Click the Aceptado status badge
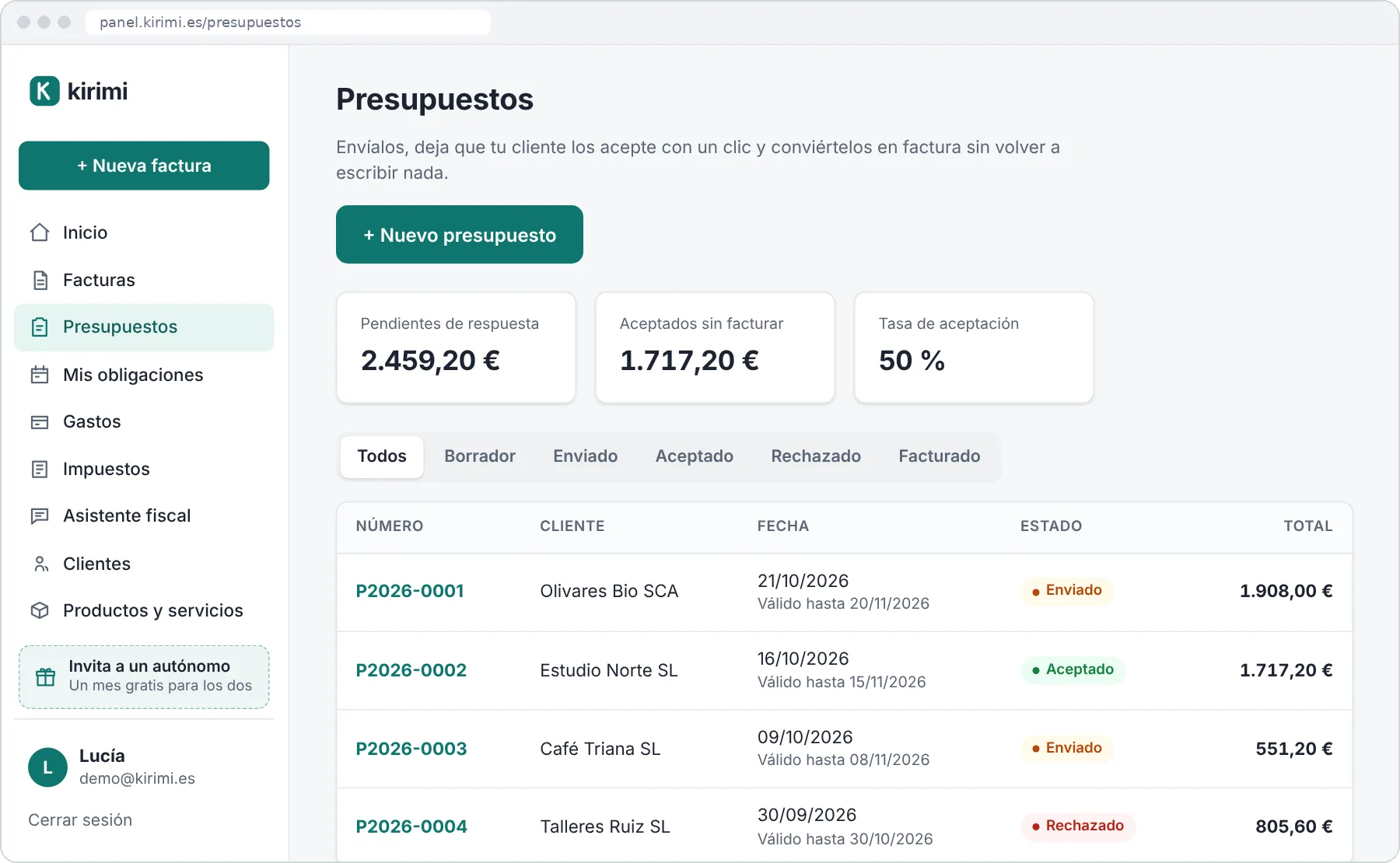The width and height of the screenshot is (1400, 863). [1073, 670]
